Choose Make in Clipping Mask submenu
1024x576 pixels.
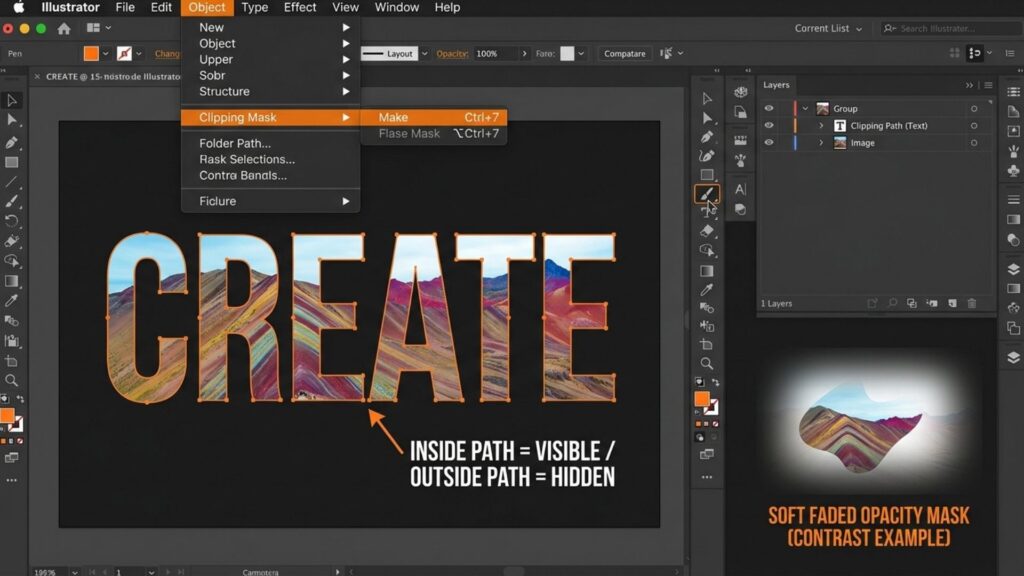coord(434,118)
